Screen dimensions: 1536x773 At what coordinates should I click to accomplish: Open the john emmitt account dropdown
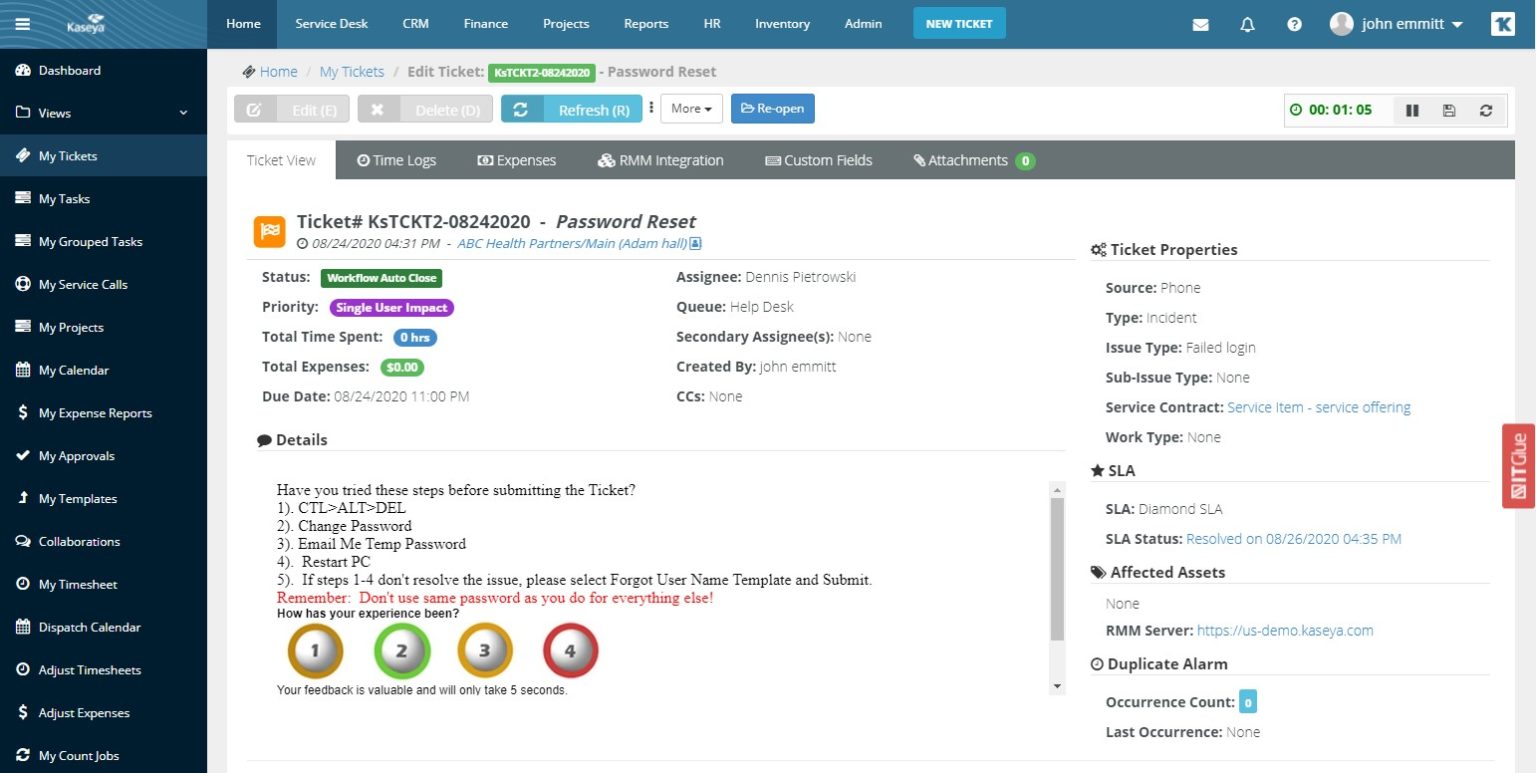1394,23
